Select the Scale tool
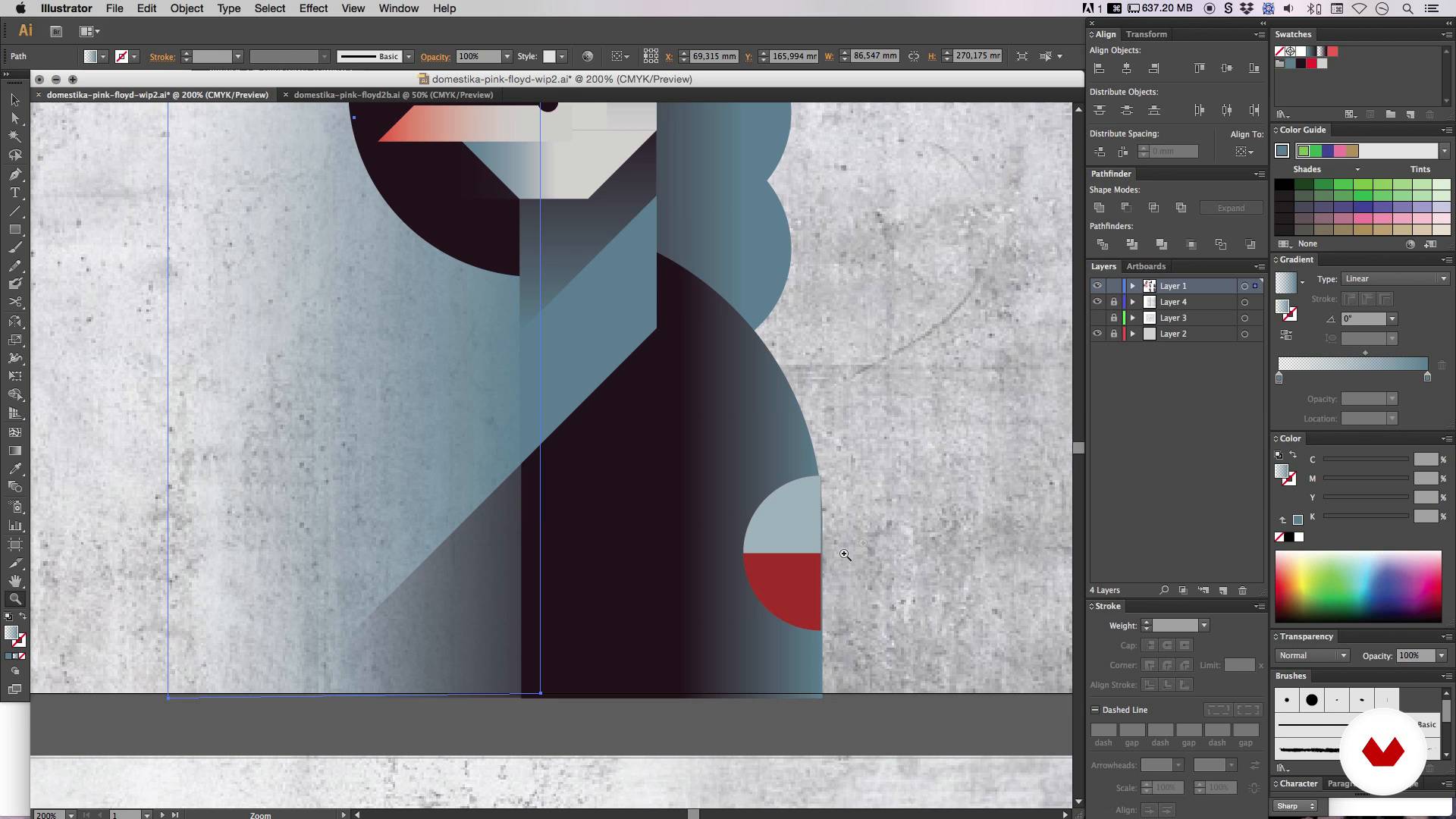Screen dimensions: 1456x819 tap(14, 340)
